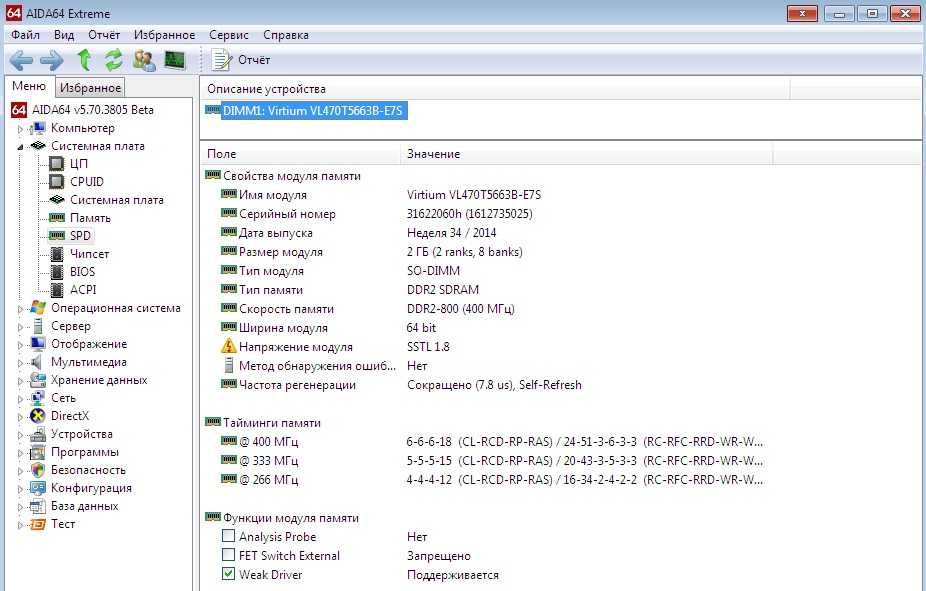The height and width of the screenshot is (591, 926).
Task: Collapse the Системная плата tree node
Action: pos(20,146)
